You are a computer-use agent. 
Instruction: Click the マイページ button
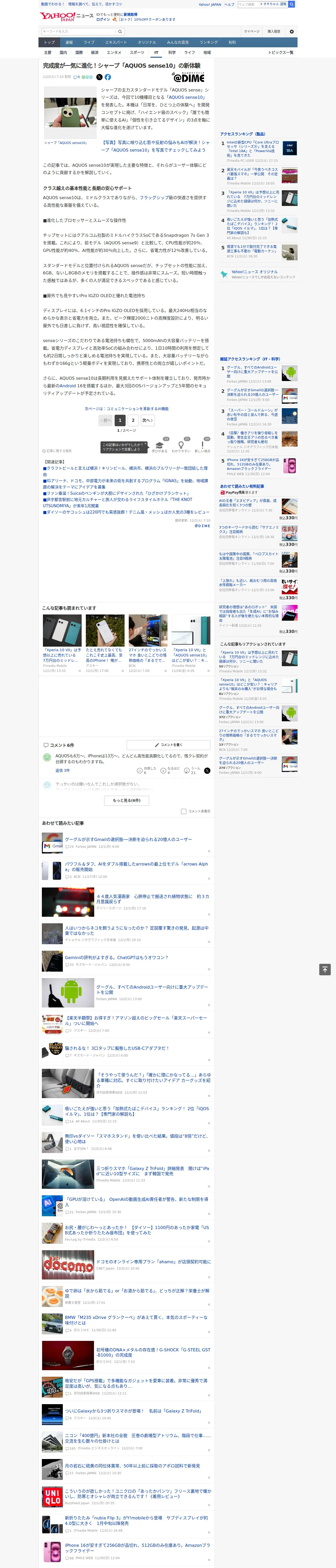click(252, 32)
